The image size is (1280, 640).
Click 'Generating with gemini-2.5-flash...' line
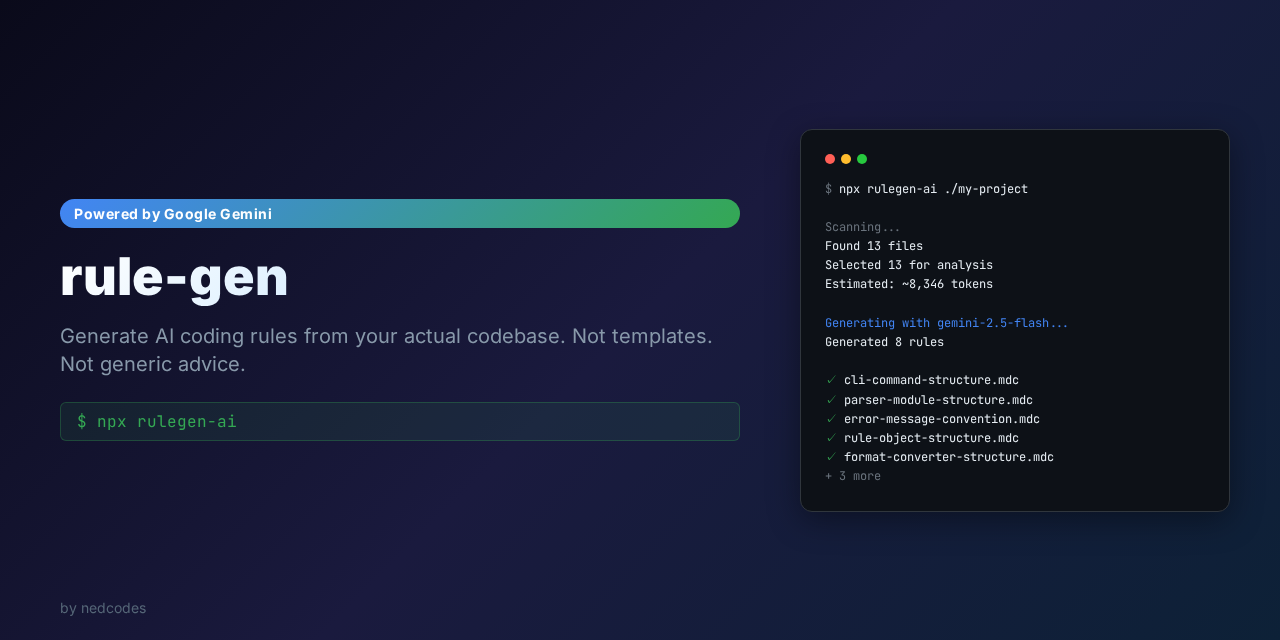[x=947, y=323]
